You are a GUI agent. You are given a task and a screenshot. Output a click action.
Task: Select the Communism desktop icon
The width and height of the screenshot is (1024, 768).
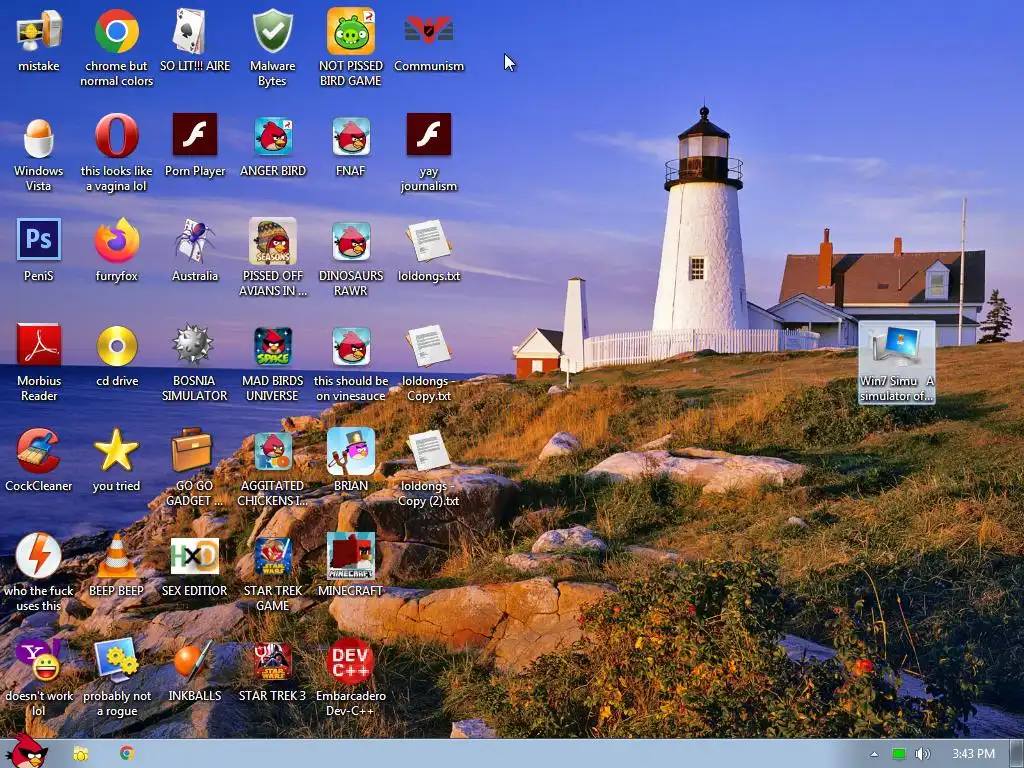428,31
